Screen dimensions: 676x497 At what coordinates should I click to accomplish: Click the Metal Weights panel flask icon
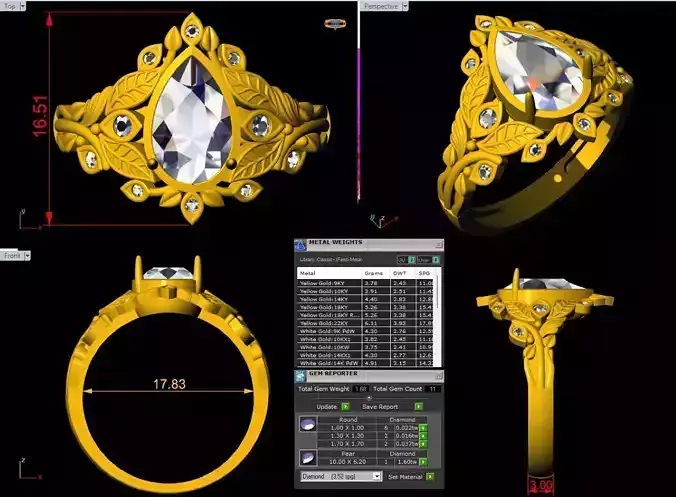[300, 245]
